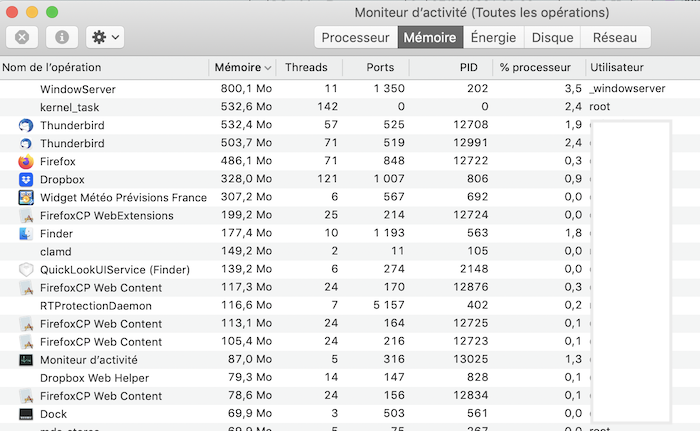Select the Dock process icon
Screen dimensions: 700x431
[26, 414]
